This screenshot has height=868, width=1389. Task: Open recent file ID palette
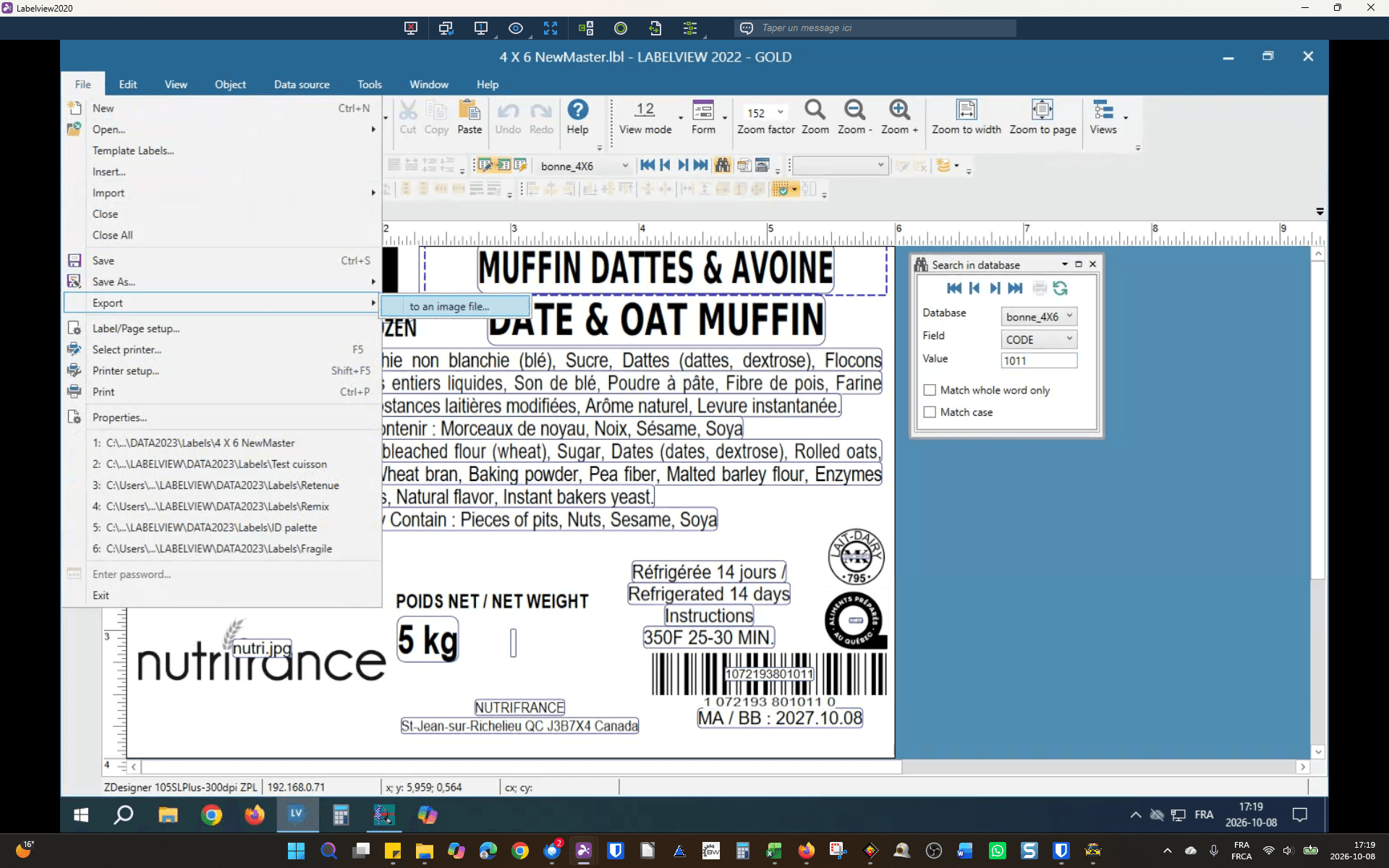click(221, 528)
